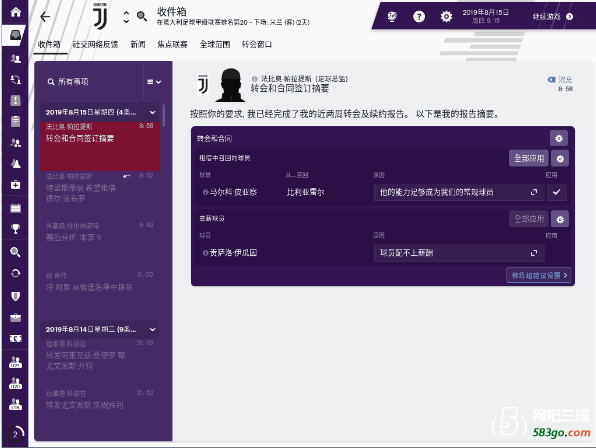596x448 pixels.
Task: Open the calendar schedule icon in sidebar
Action: pyautogui.click(x=16, y=208)
